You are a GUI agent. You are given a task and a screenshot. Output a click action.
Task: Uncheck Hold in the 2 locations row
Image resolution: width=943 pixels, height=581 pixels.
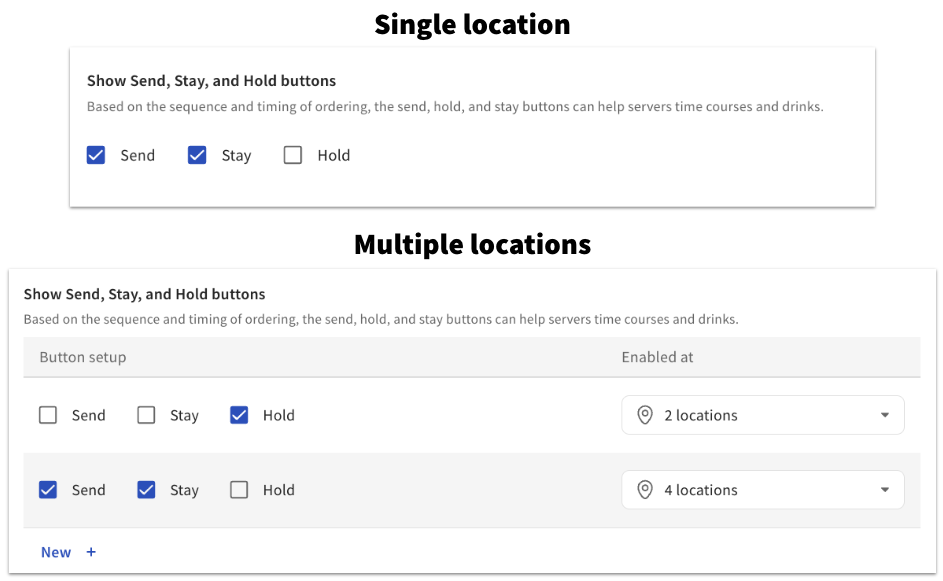[x=239, y=415]
